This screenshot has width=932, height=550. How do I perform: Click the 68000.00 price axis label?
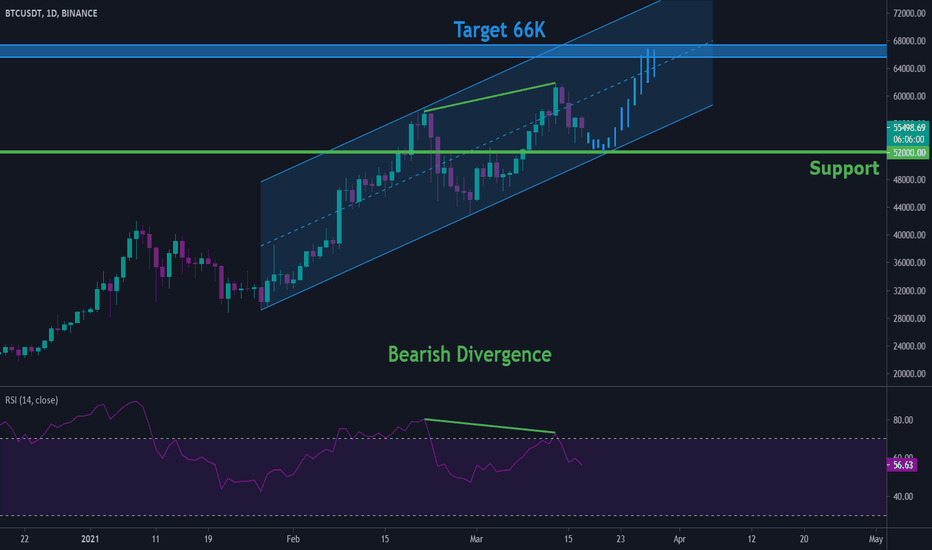point(909,41)
